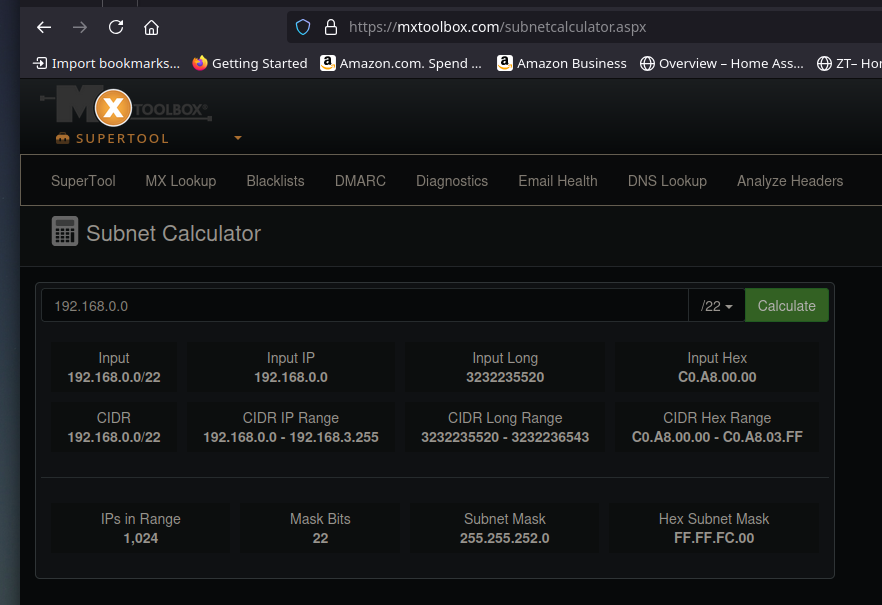Open the /22 CIDR prefix dropdown
The image size is (882, 605).
point(716,305)
